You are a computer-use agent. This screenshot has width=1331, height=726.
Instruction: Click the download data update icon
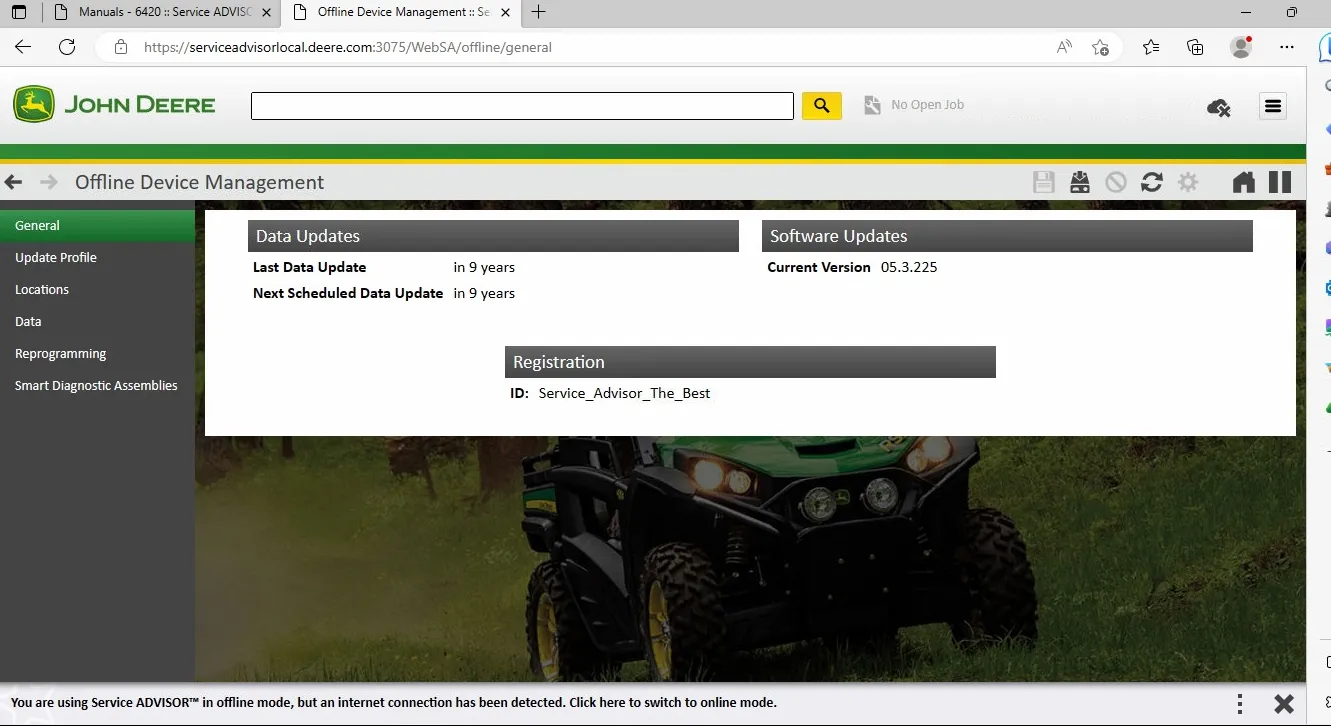[x=1079, y=182]
